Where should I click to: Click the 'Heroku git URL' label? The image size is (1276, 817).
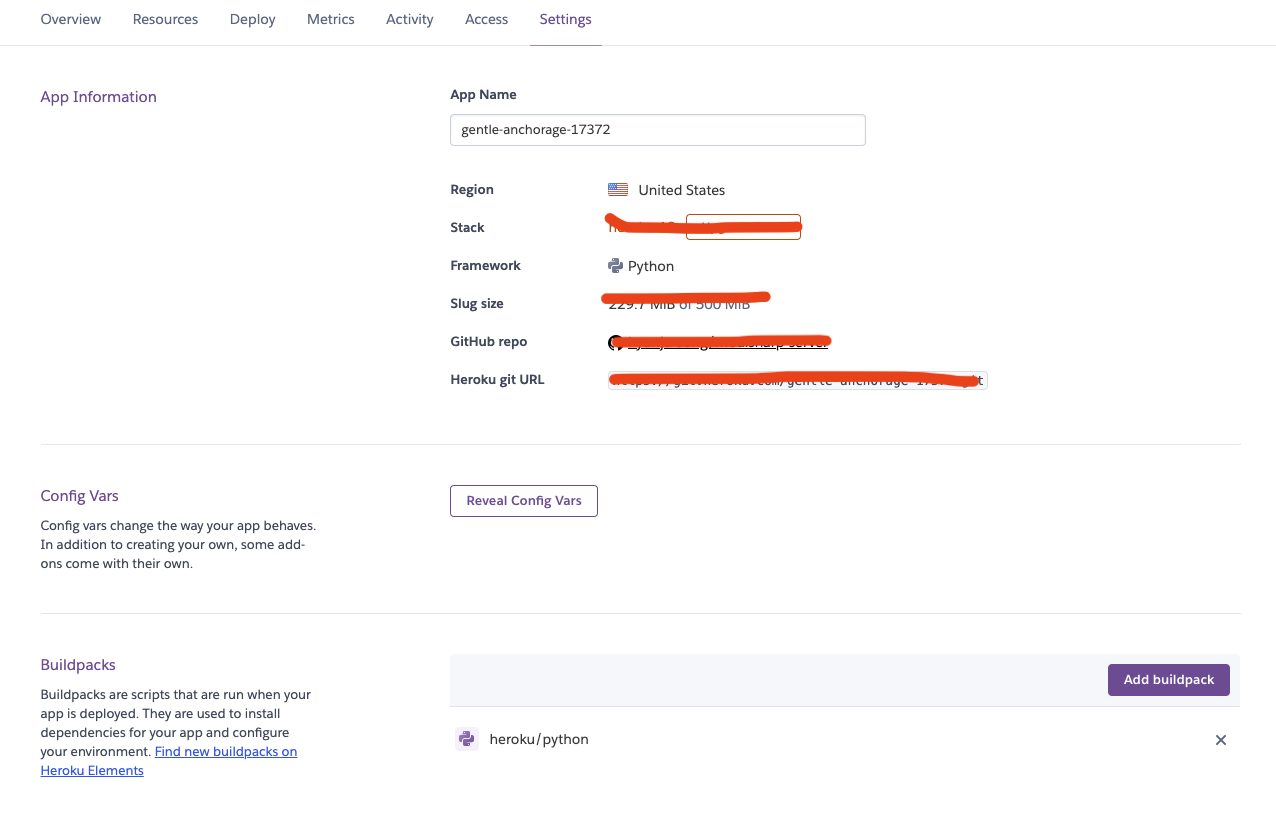pos(497,380)
